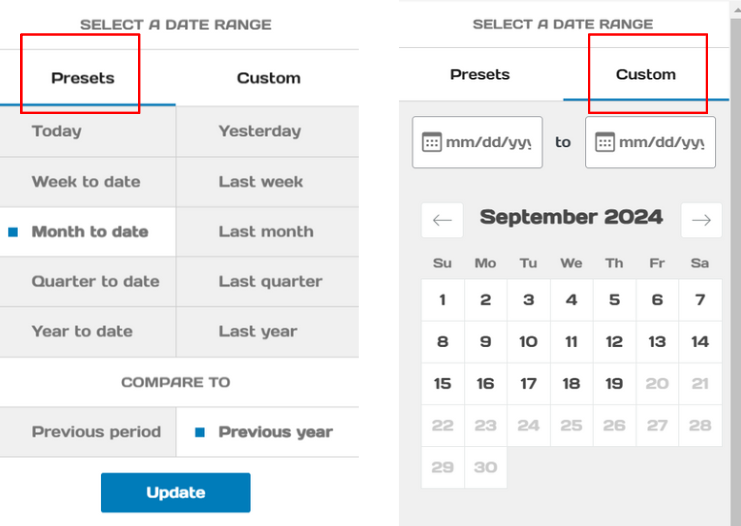Image resolution: width=741 pixels, height=526 pixels.
Task: Click the Update button
Action: pos(176,492)
